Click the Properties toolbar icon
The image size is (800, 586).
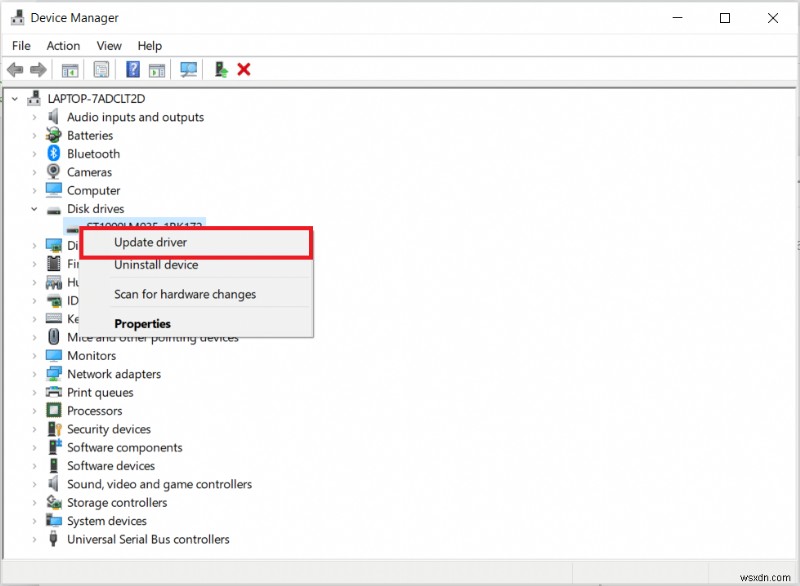(101, 69)
